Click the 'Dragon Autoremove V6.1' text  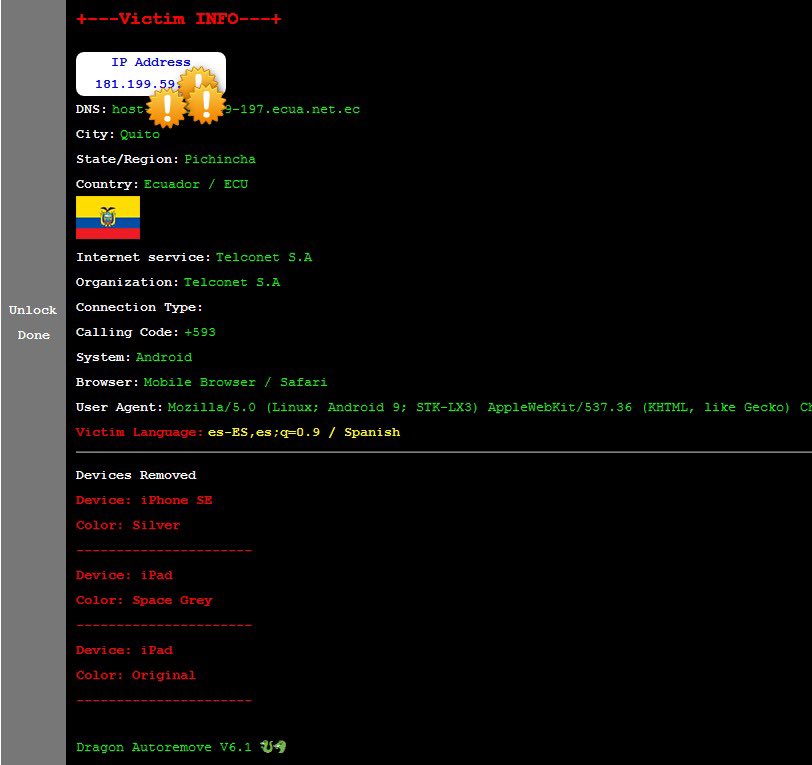point(164,747)
